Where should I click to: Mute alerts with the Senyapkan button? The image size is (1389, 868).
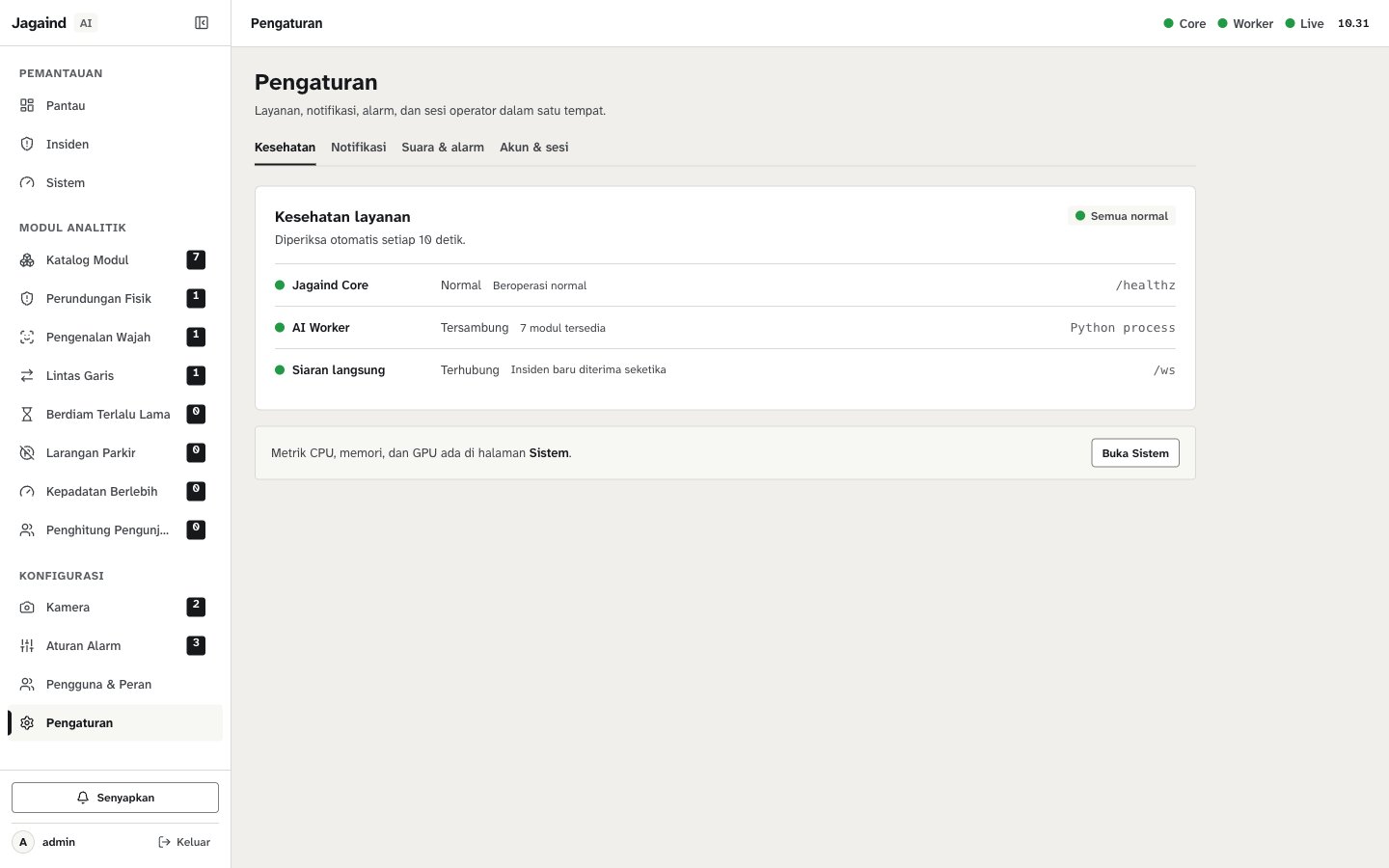click(x=115, y=798)
